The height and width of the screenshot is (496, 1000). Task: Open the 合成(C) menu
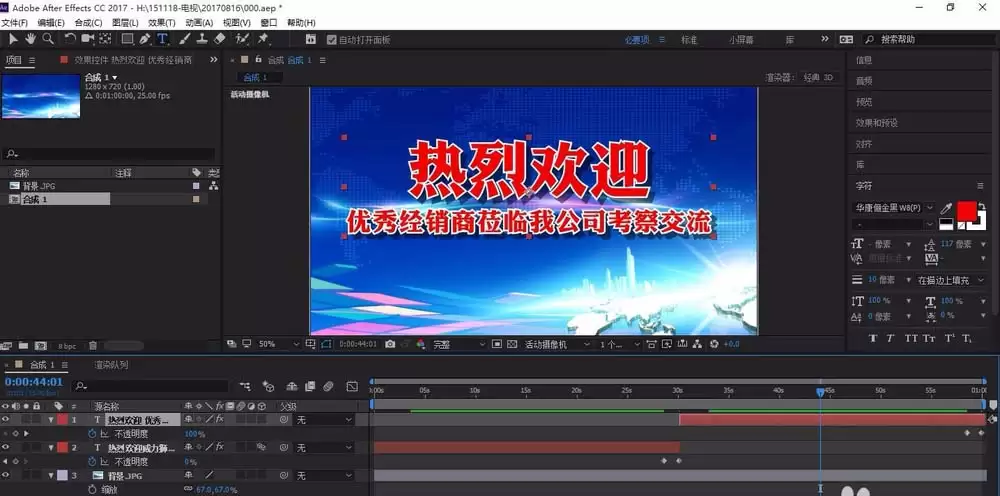pyautogui.click(x=88, y=22)
